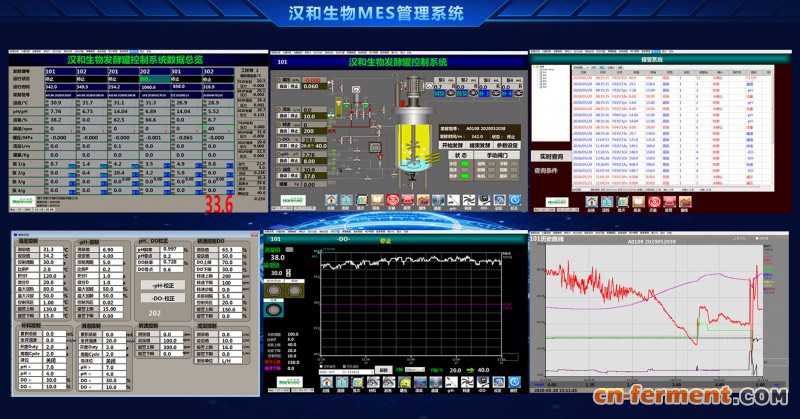Image resolution: width=800 pixels, height=419 pixels.
Task: Toggle 停止 button for 转速 in control window
Action: point(294,131)
